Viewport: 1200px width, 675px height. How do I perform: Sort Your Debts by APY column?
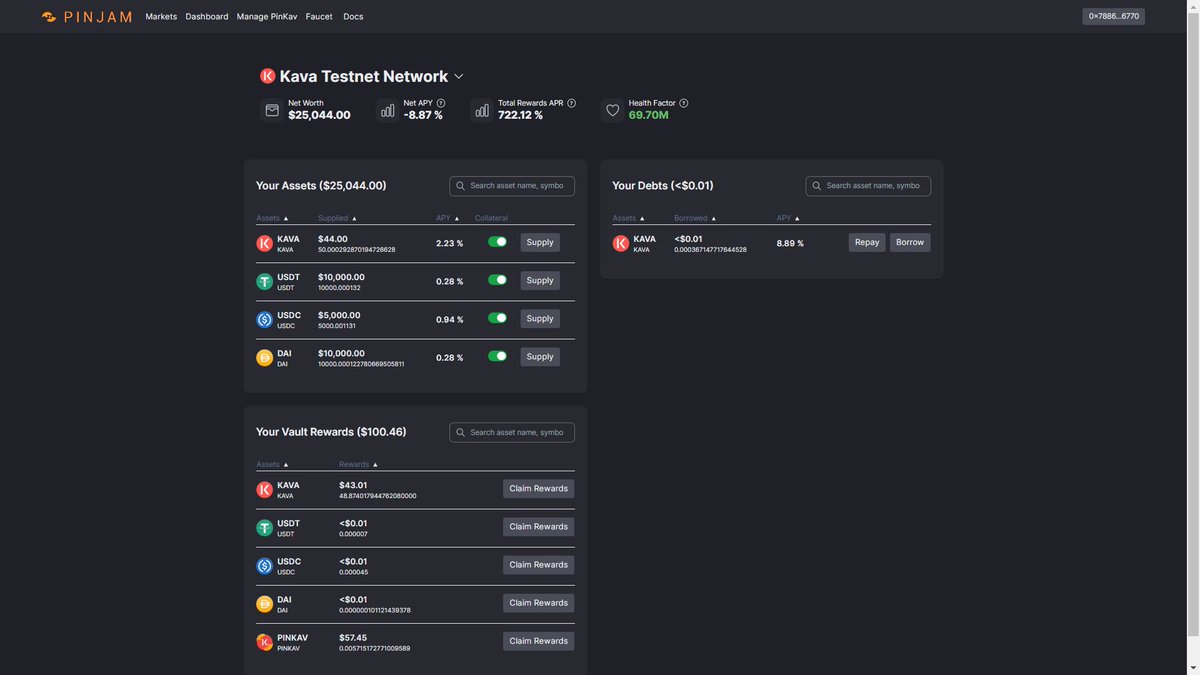click(788, 218)
